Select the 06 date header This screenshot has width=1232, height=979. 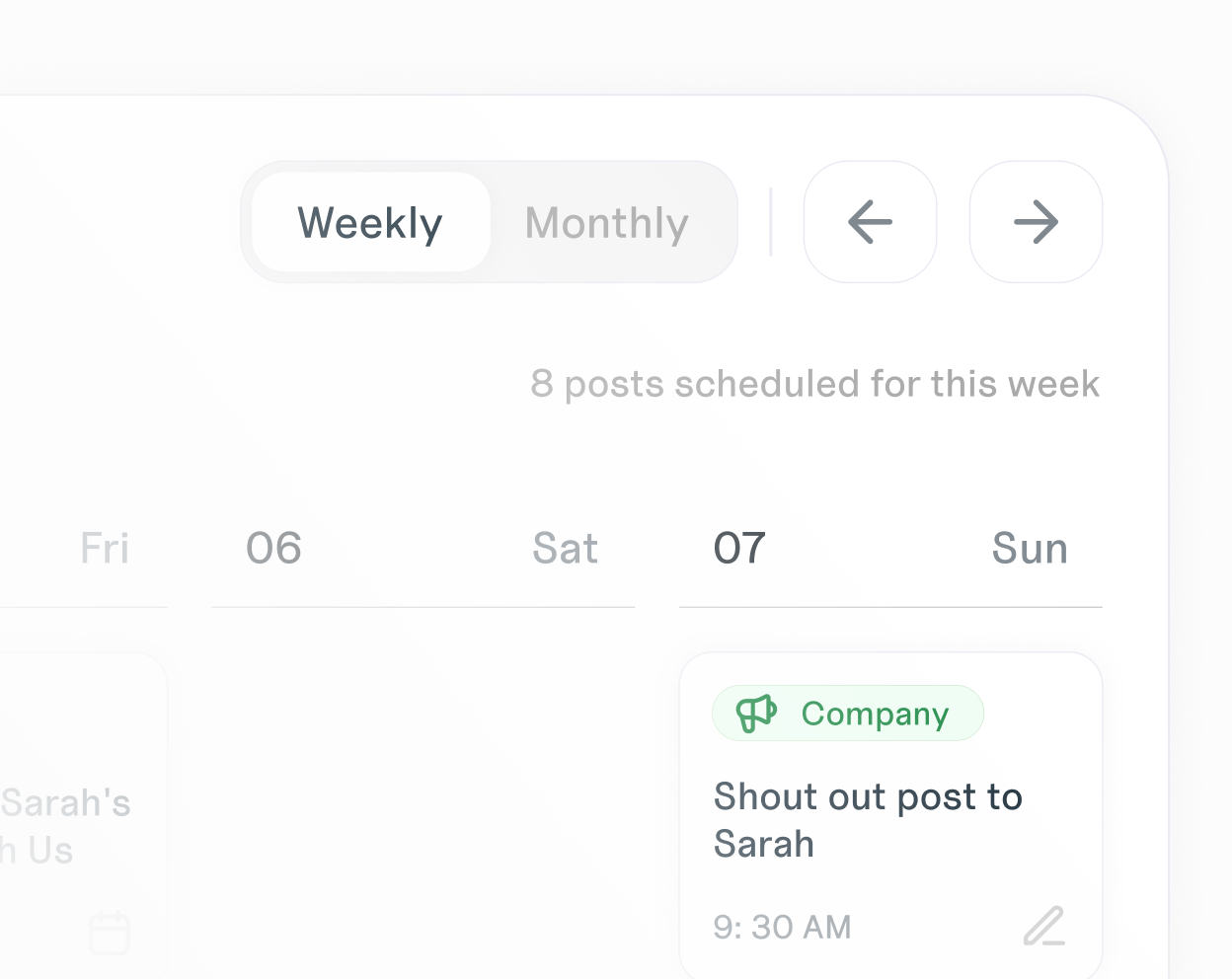click(x=273, y=549)
